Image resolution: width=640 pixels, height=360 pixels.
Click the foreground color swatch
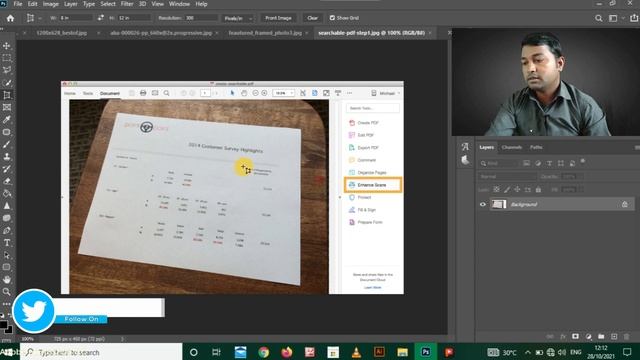click(3, 325)
